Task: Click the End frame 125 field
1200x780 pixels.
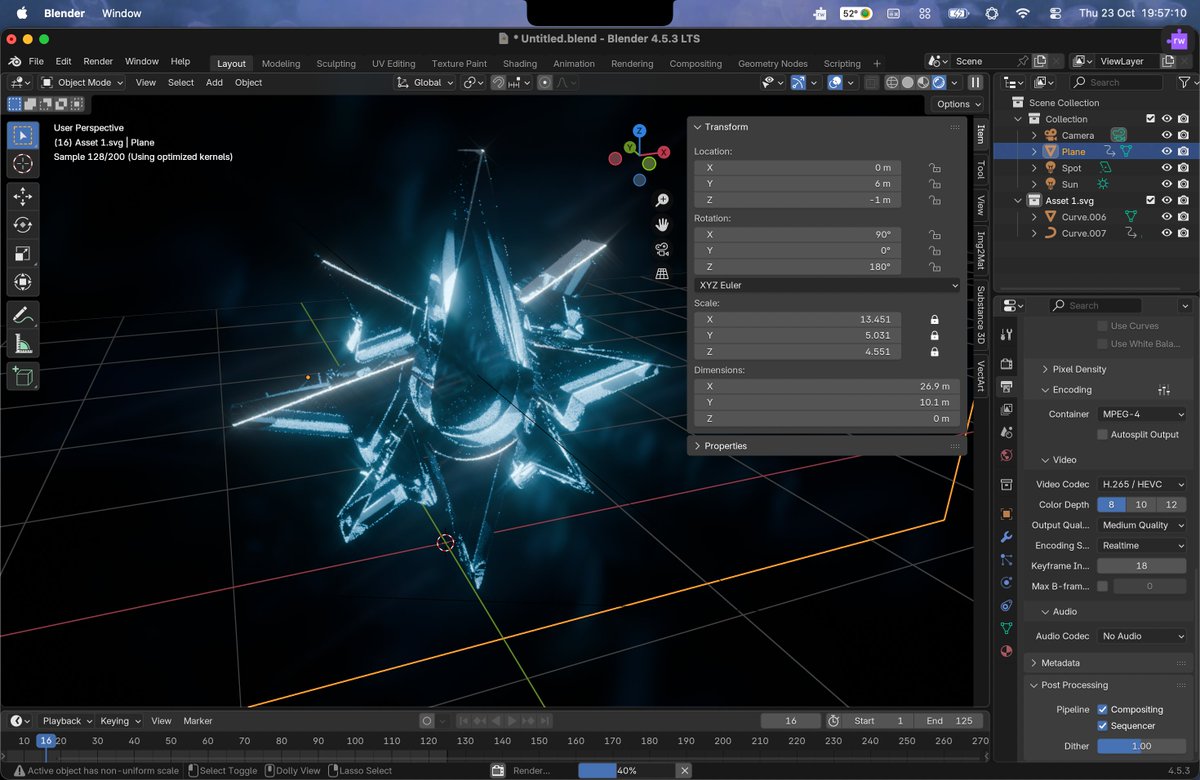Action: (x=950, y=721)
